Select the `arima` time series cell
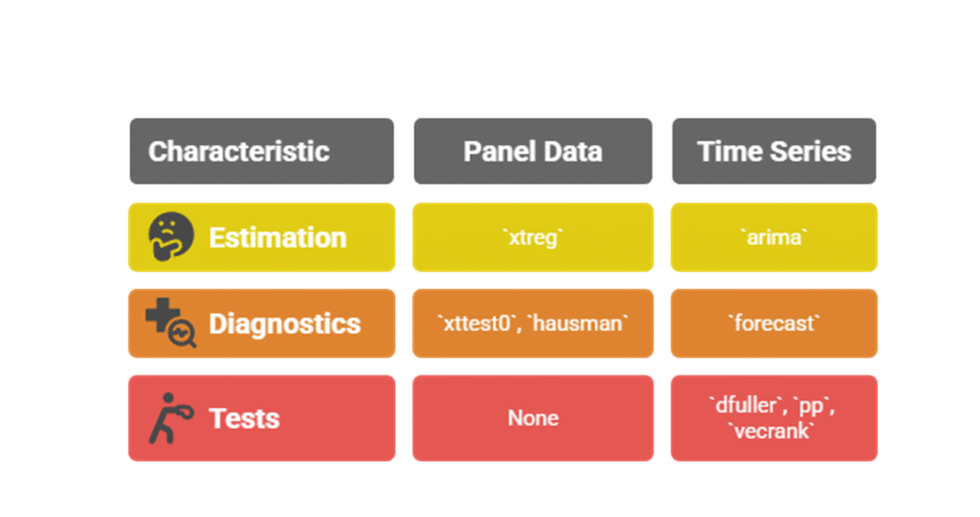This screenshot has width=980, height=517. click(x=773, y=237)
